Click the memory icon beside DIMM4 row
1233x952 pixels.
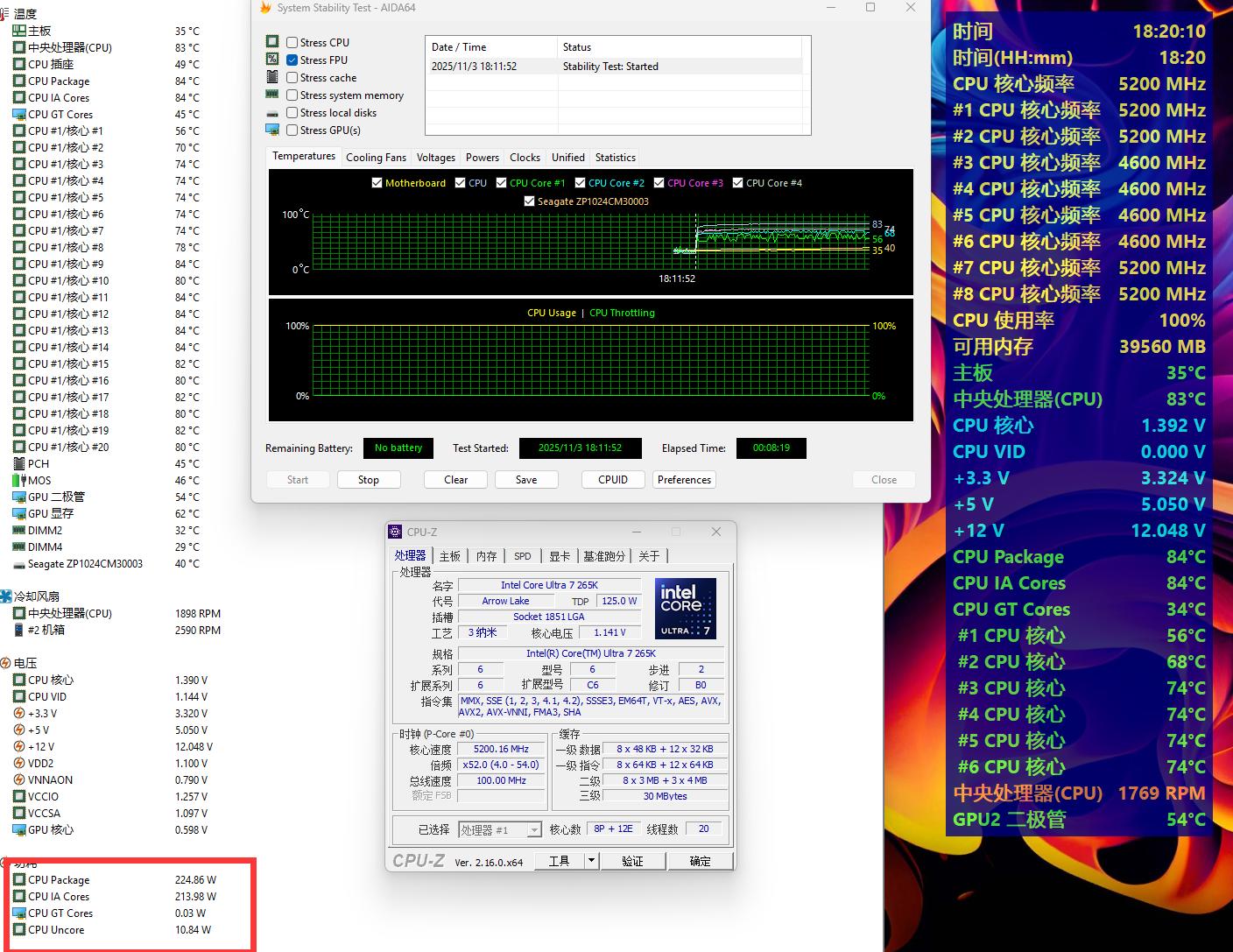point(19,547)
